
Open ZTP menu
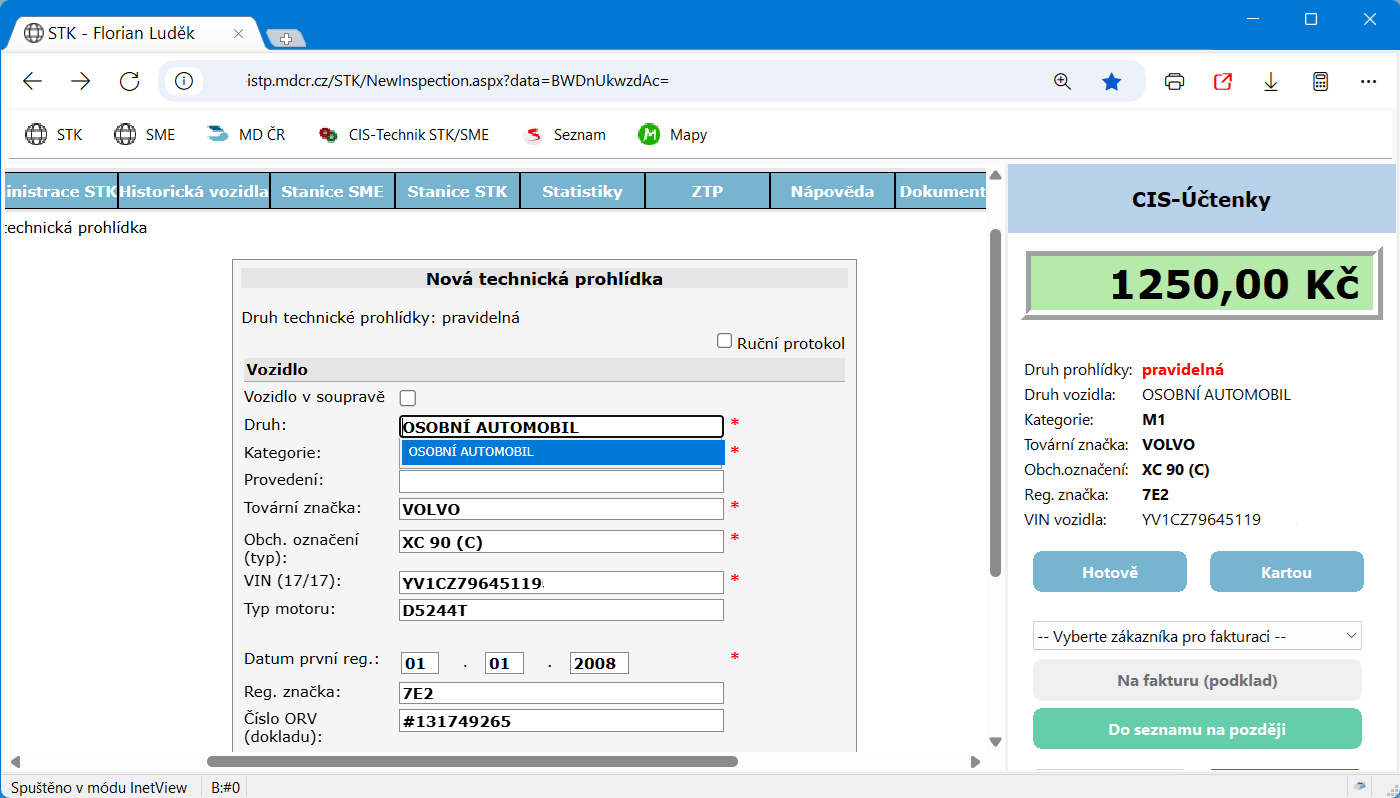[708, 191]
